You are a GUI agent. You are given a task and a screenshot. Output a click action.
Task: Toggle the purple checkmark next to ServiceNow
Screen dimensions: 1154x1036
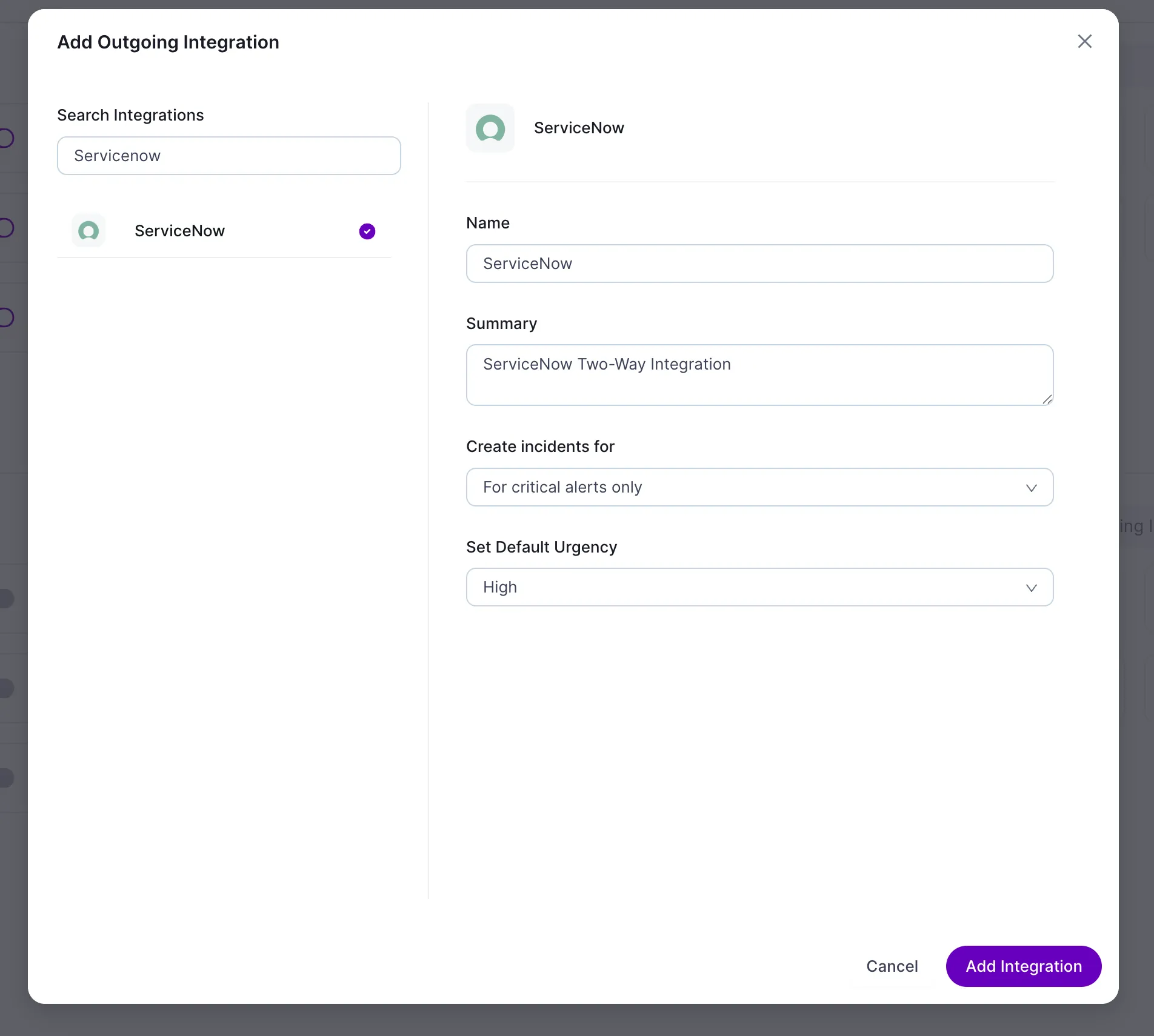tap(367, 231)
